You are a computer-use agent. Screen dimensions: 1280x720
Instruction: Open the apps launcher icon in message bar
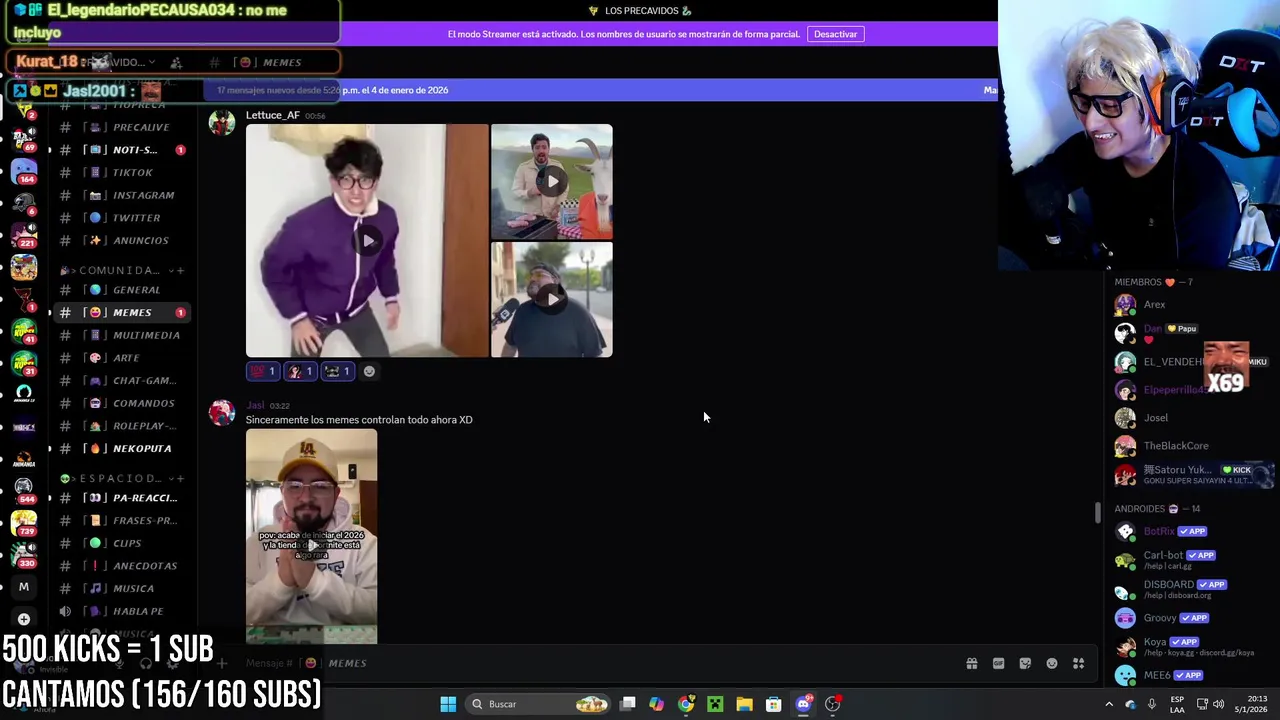tap(1079, 663)
